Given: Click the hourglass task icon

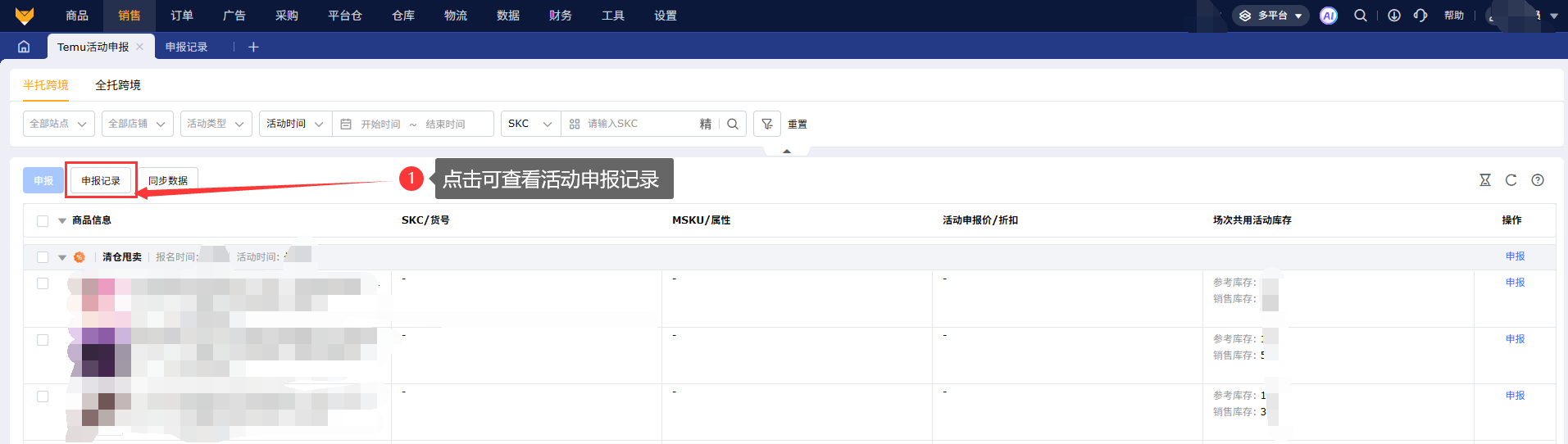Looking at the screenshot, I should 1485,180.
